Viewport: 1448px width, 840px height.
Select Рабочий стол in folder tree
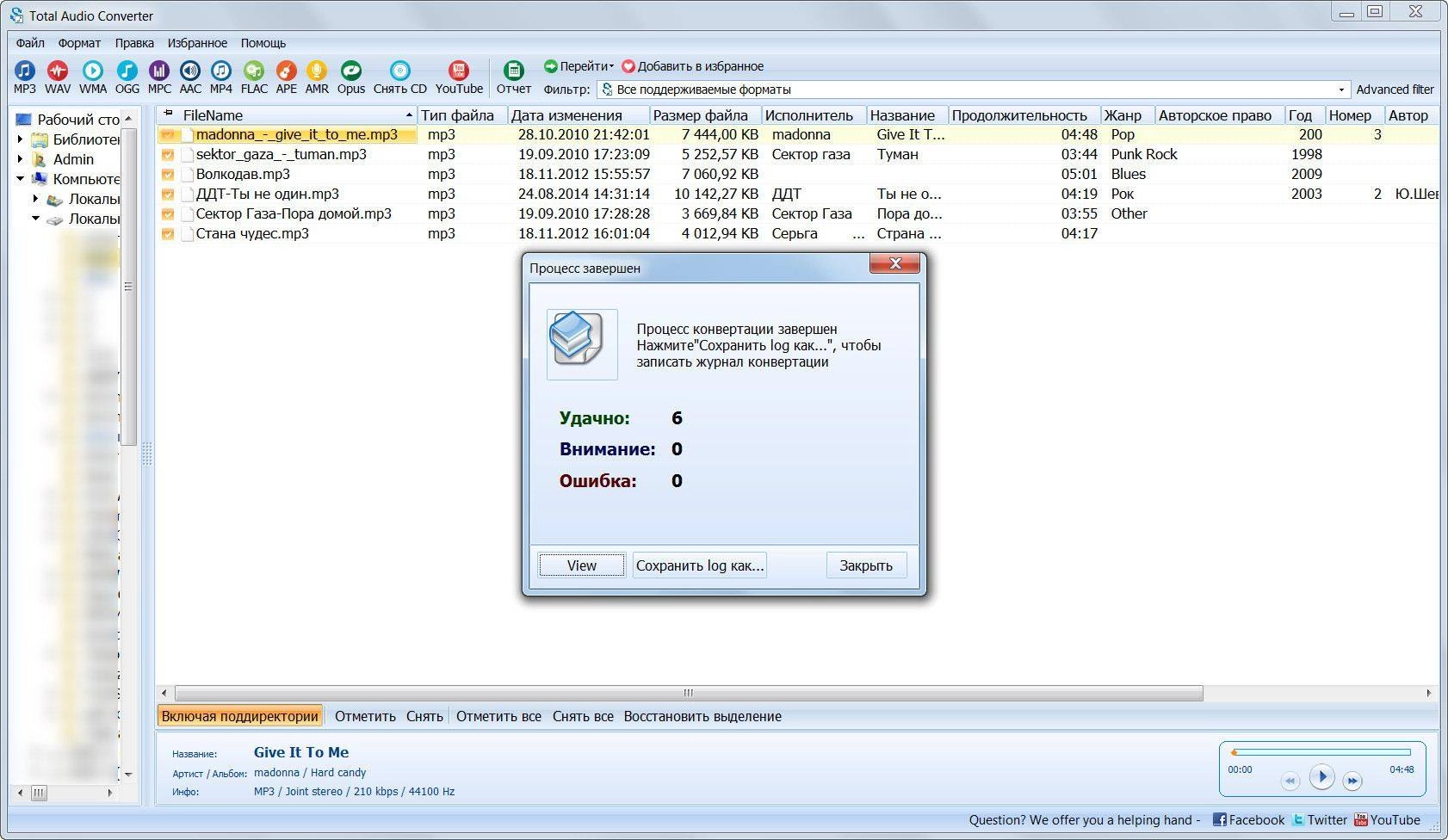[67, 120]
